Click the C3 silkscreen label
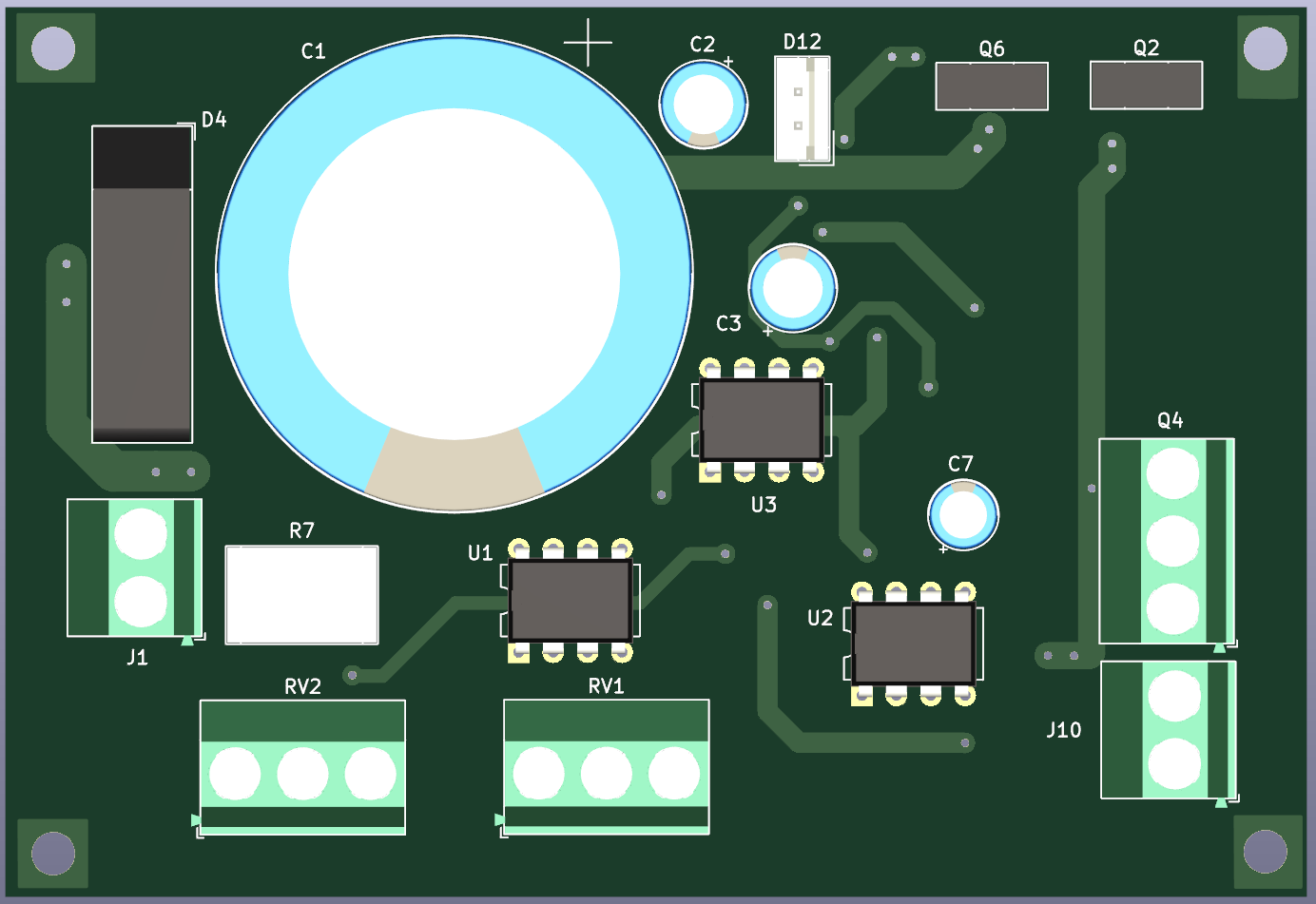The height and width of the screenshot is (904, 1316). click(x=728, y=324)
